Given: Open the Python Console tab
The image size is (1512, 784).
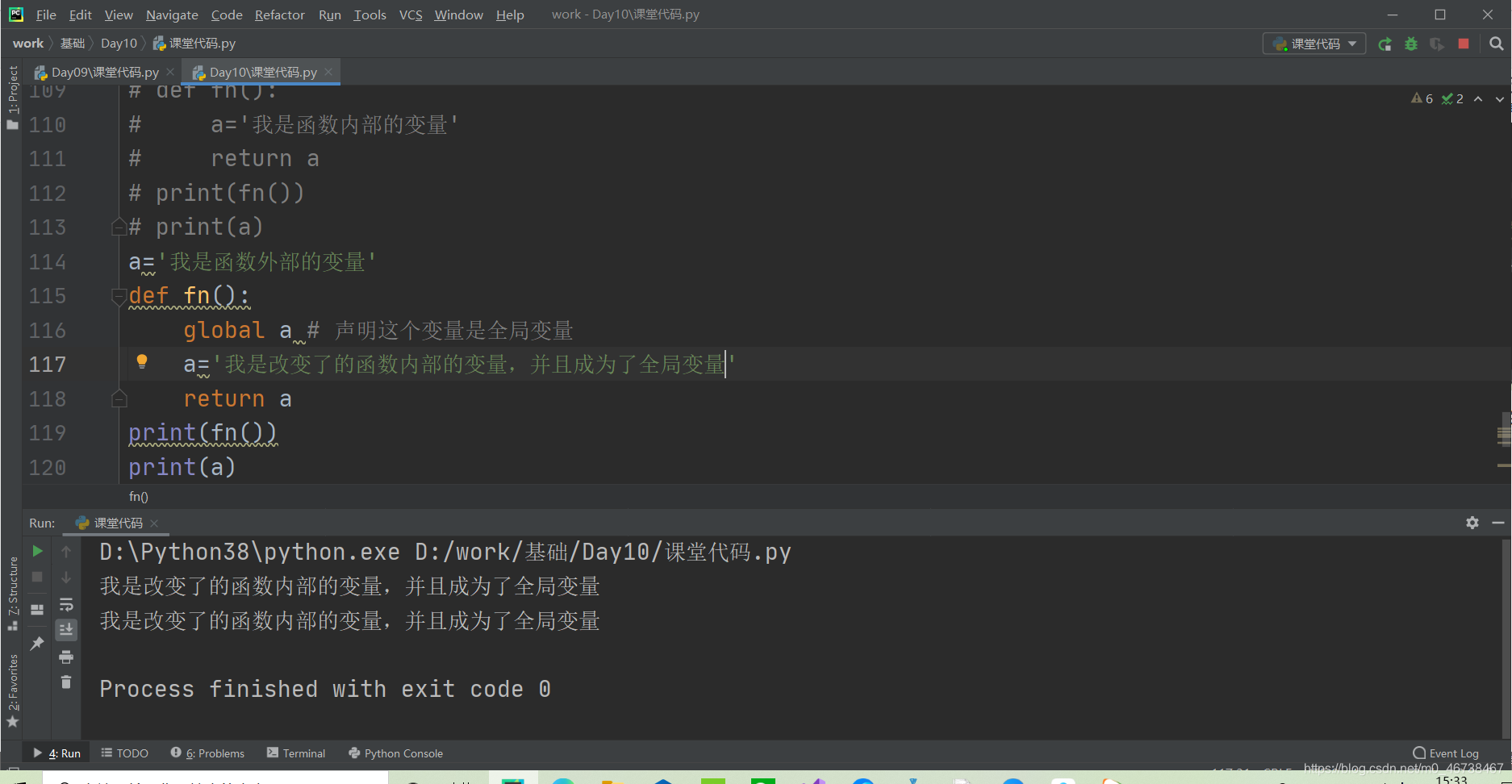Looking at the screenshot, I should (x=396, y=753).
